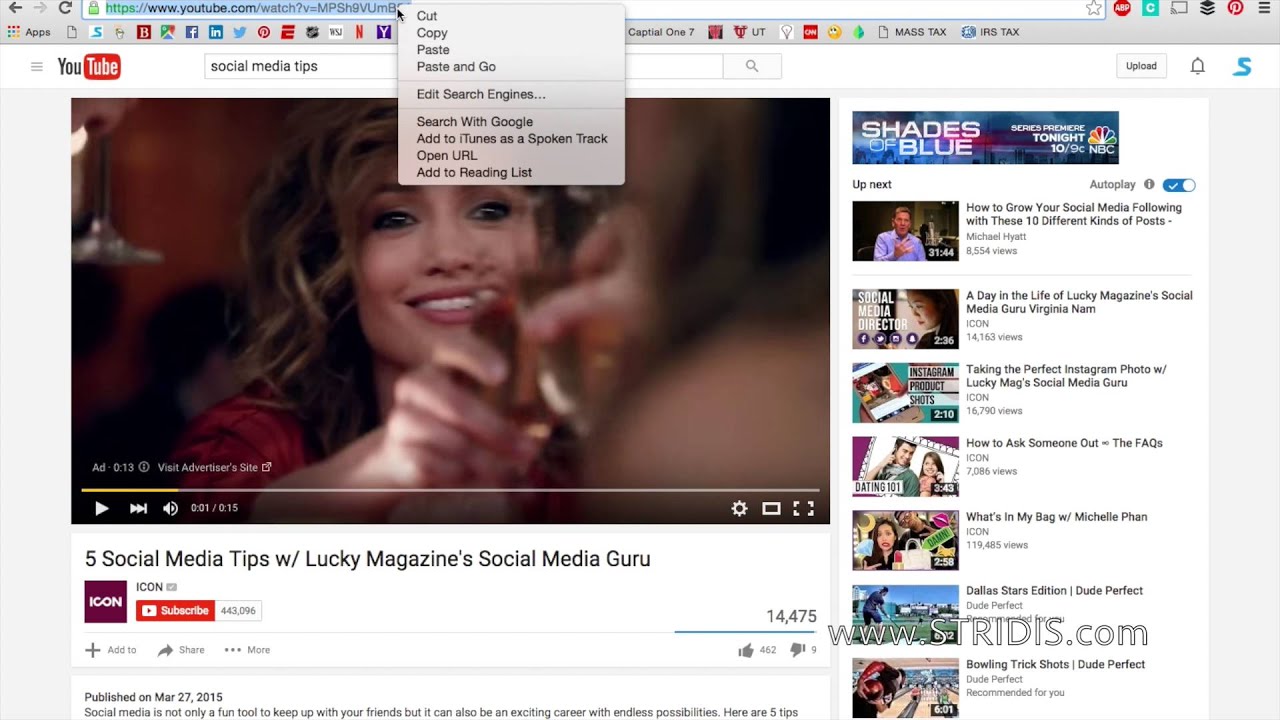Screen dimensions: 1280x720
Task: Play the video
Action: (x=101, y=508)
